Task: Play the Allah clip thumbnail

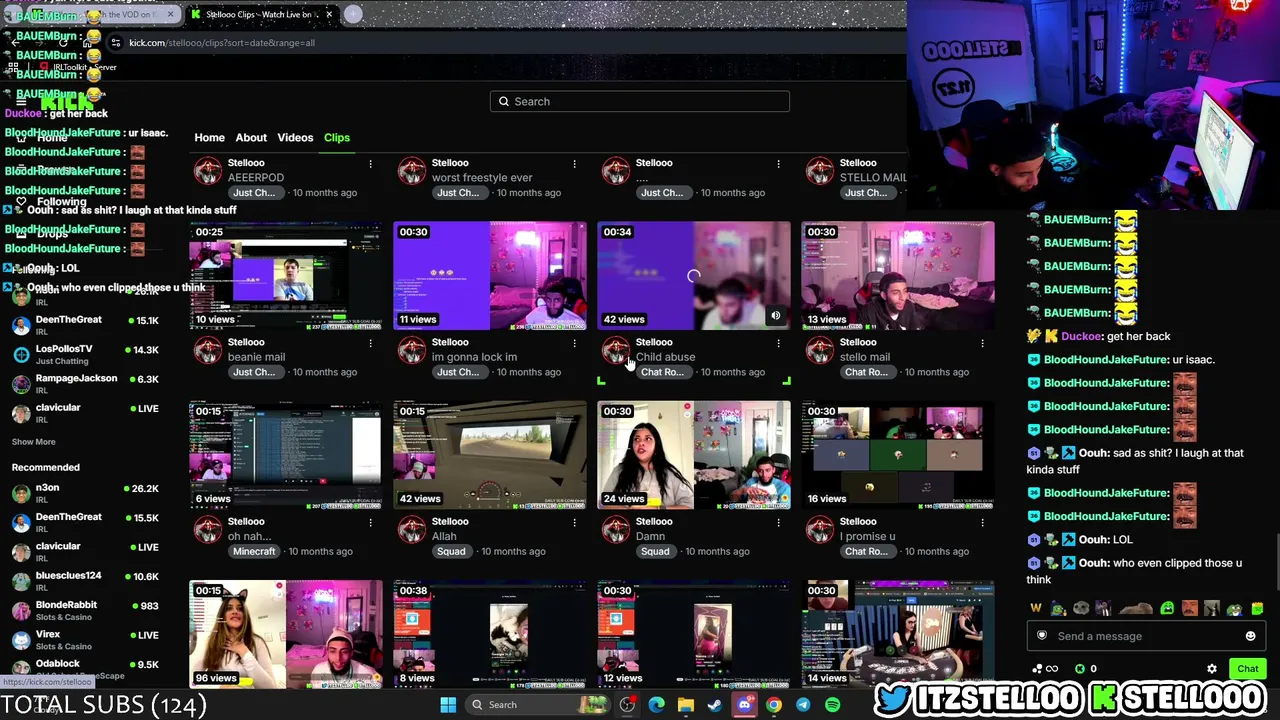Action: (x=490, y=455)
